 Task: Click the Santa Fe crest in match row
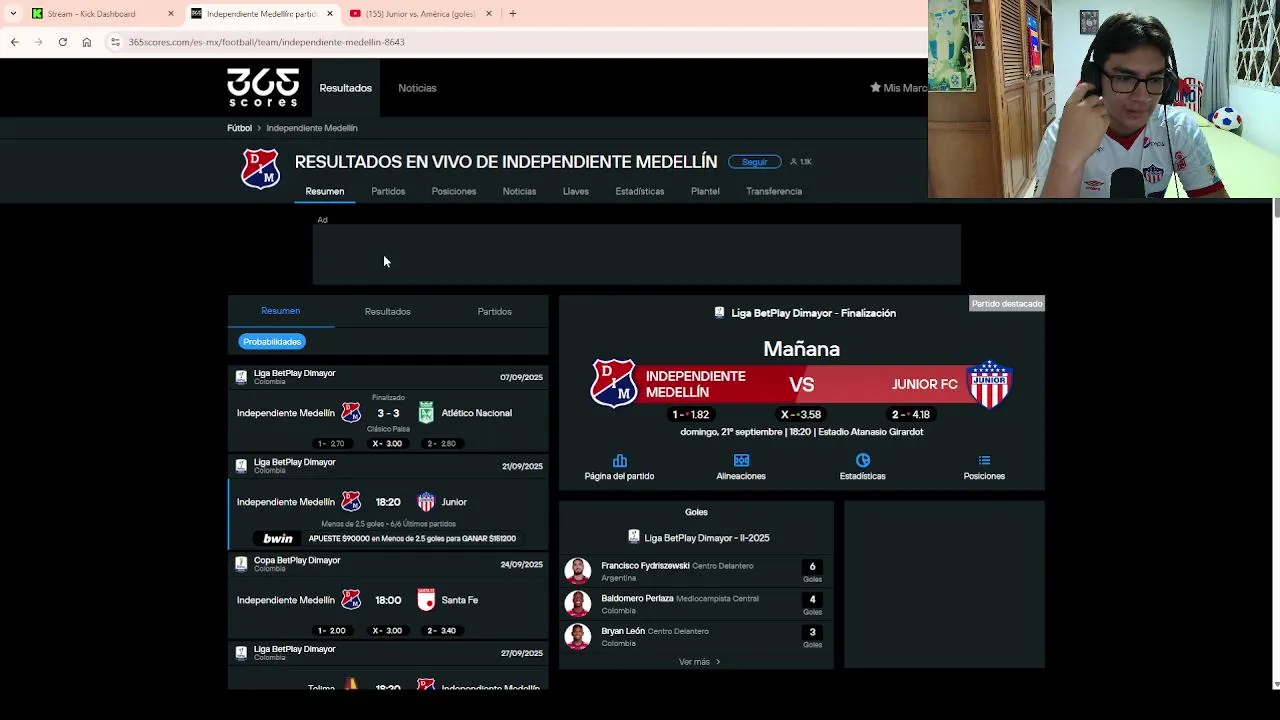coord(426,600)
